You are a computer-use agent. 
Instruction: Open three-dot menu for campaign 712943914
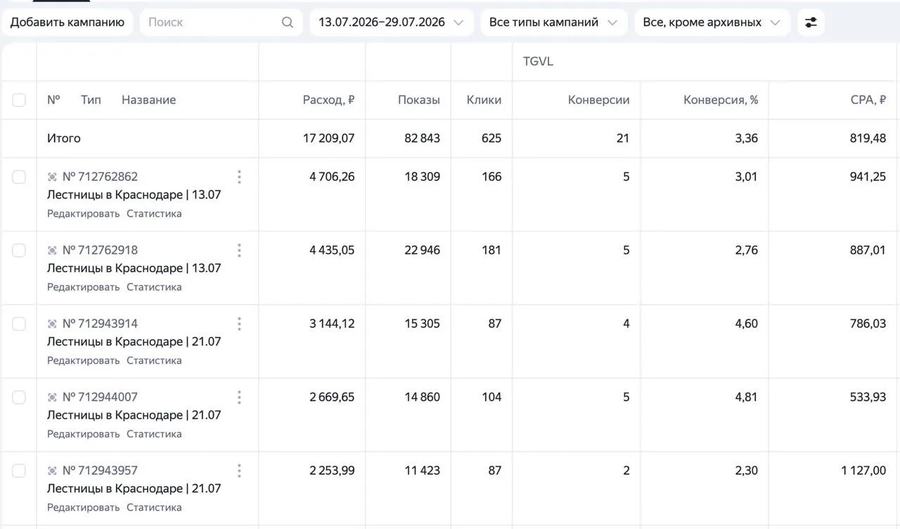click(239, 324)
